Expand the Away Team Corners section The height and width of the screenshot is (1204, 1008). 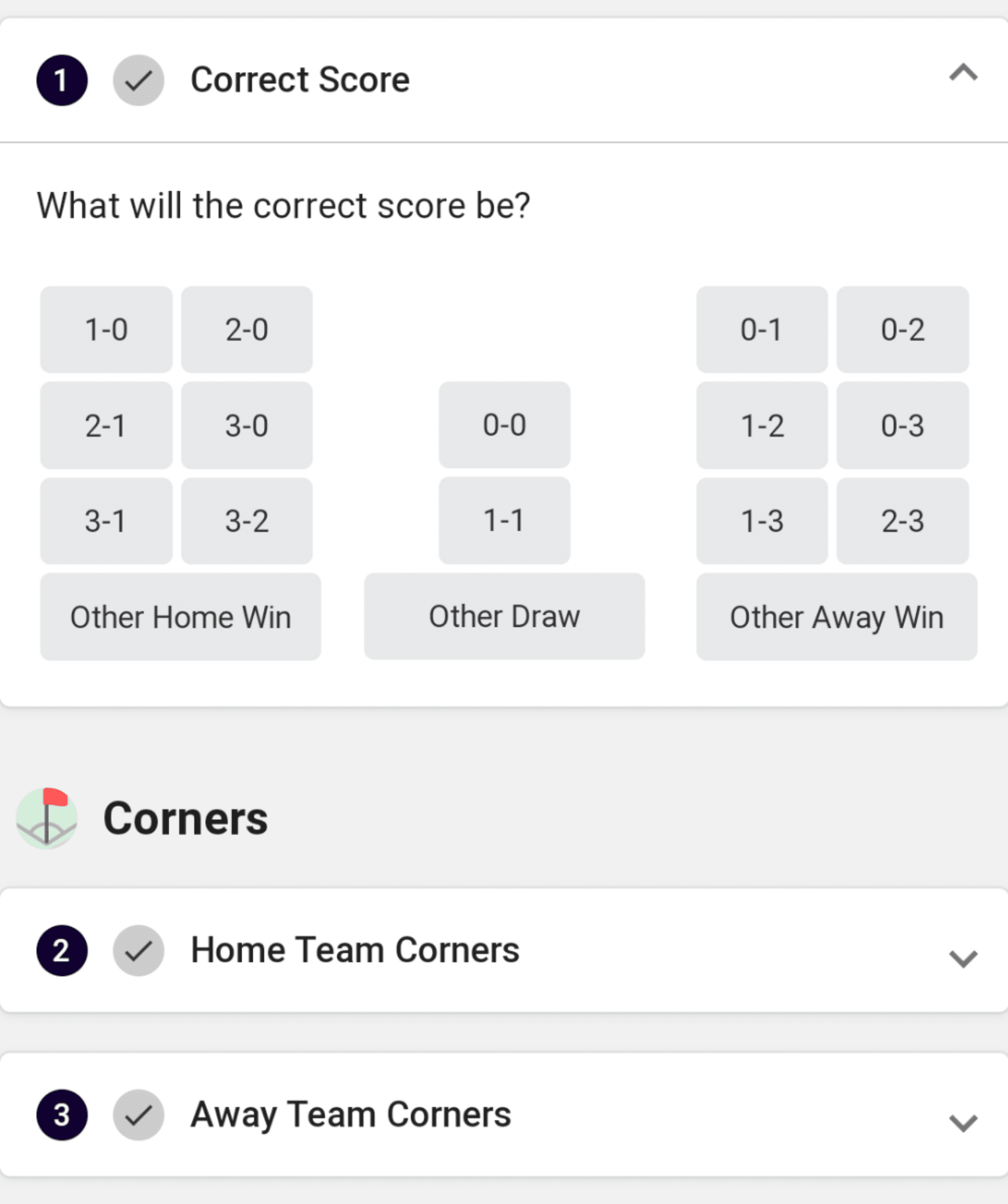coord(963,1122)
